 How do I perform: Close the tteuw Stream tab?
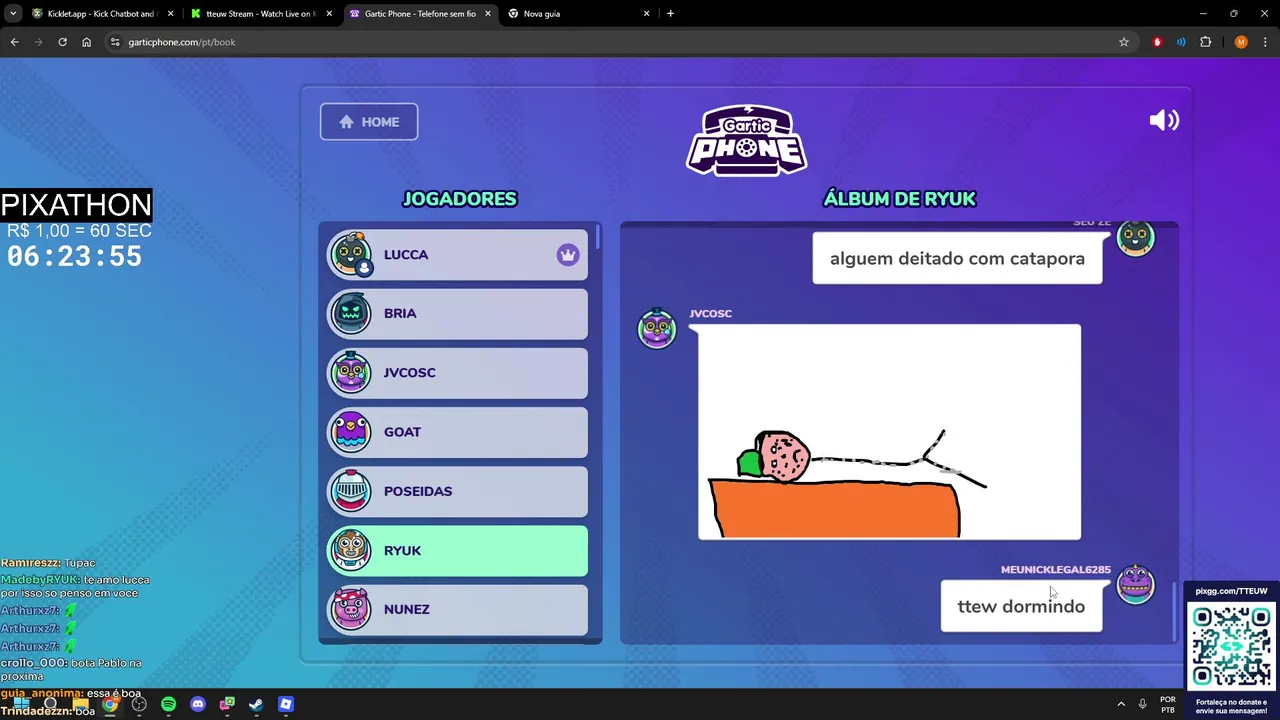pyautogui.click(x=329, y=14)
